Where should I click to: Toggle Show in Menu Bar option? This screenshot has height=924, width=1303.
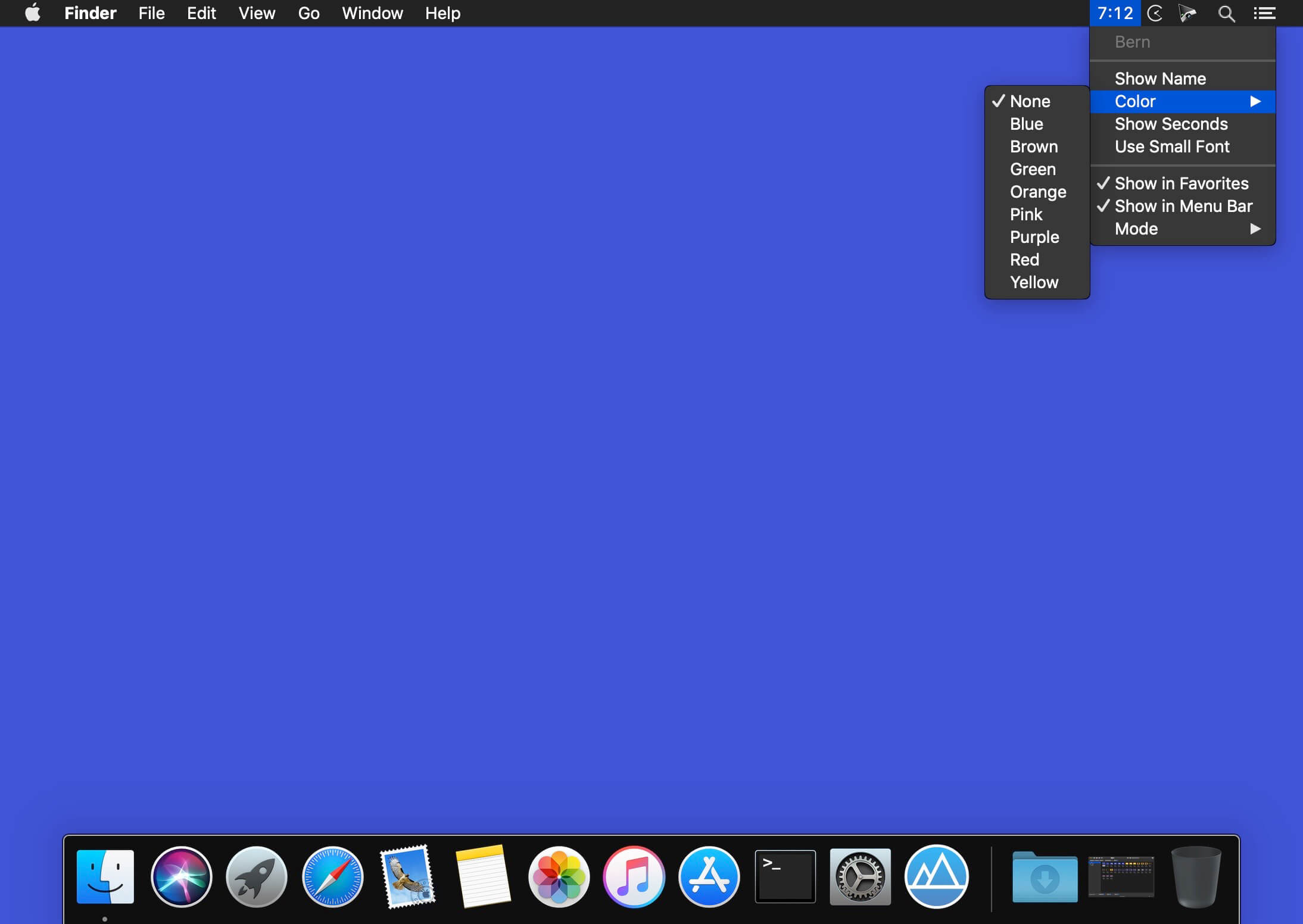tap(1183, 206)
